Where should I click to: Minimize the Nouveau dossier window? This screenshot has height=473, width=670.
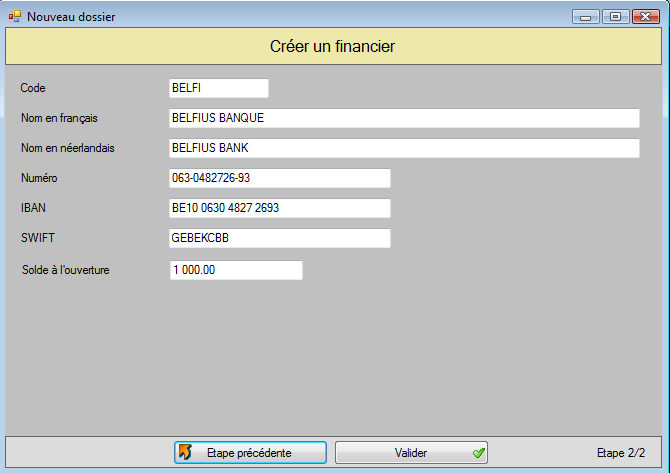[585, 16]
